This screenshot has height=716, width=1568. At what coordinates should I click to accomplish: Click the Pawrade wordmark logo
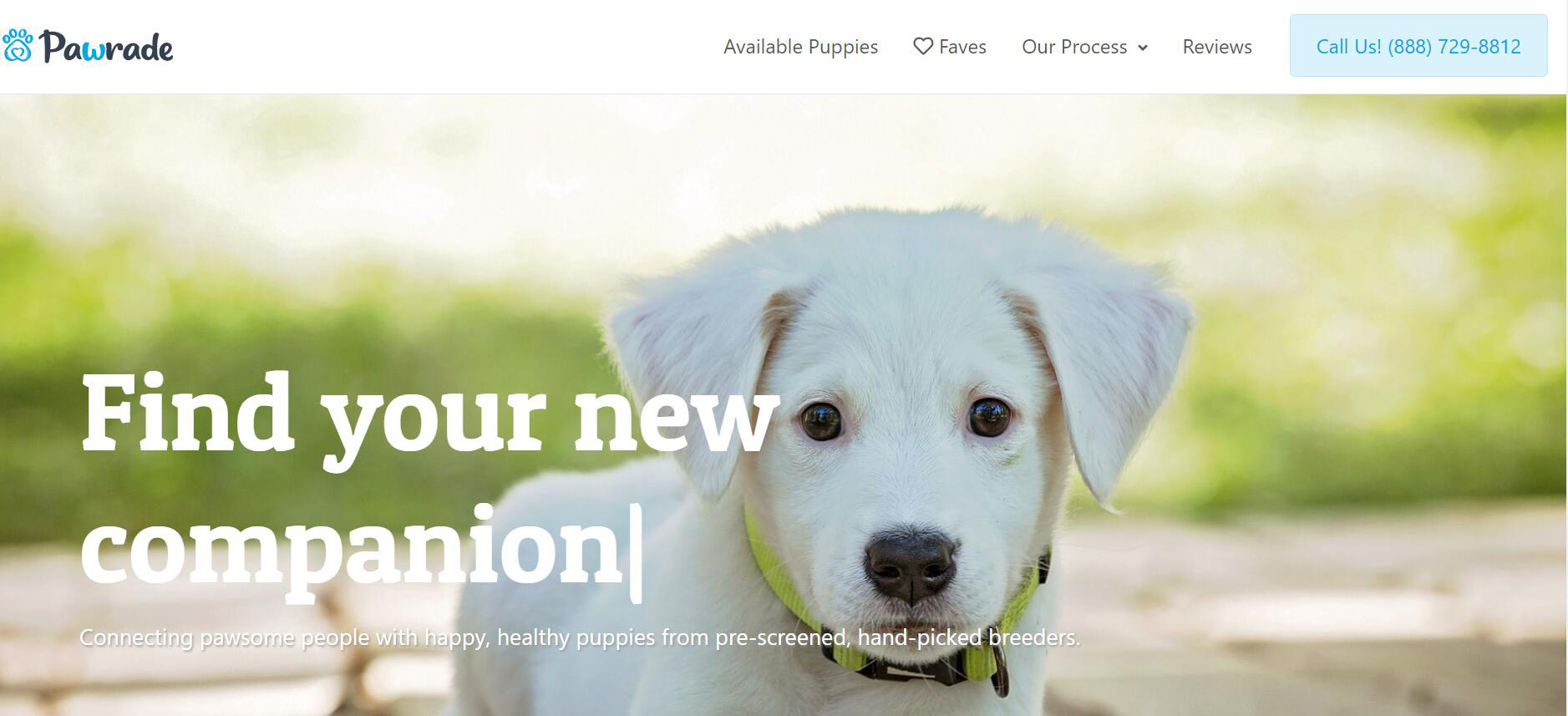pyautogui.click(x=106, y=47)
